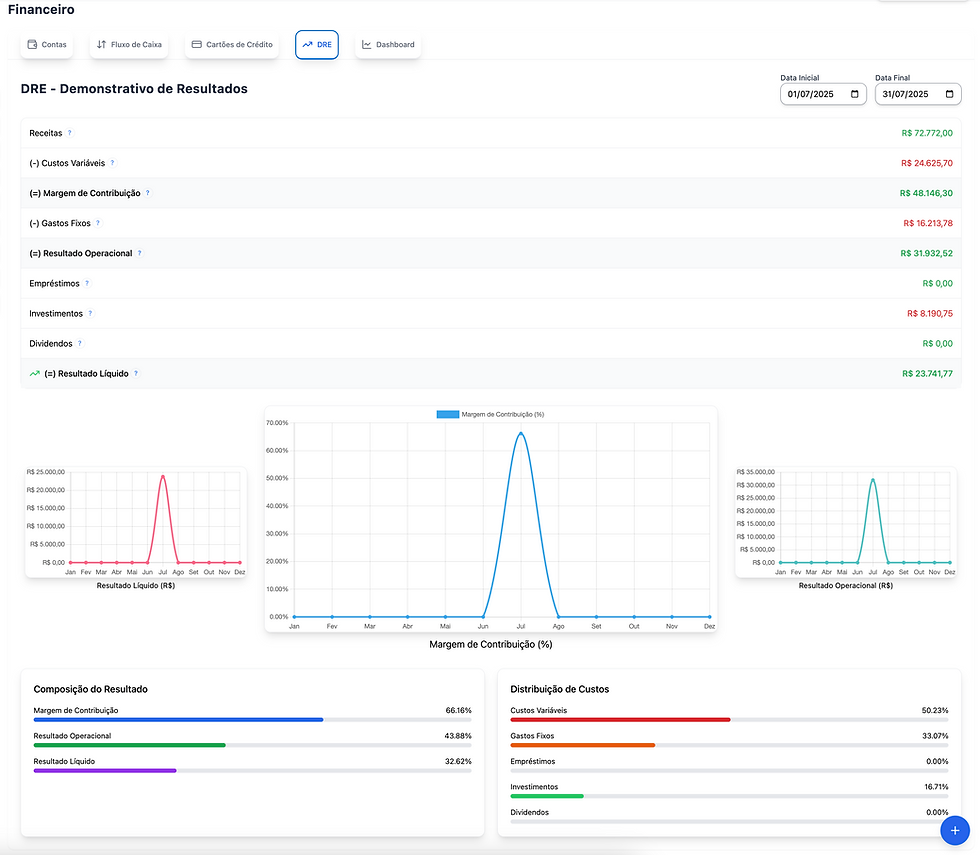Toggle Margem de Contribuição (%) legend swatch

coord(448,414)
